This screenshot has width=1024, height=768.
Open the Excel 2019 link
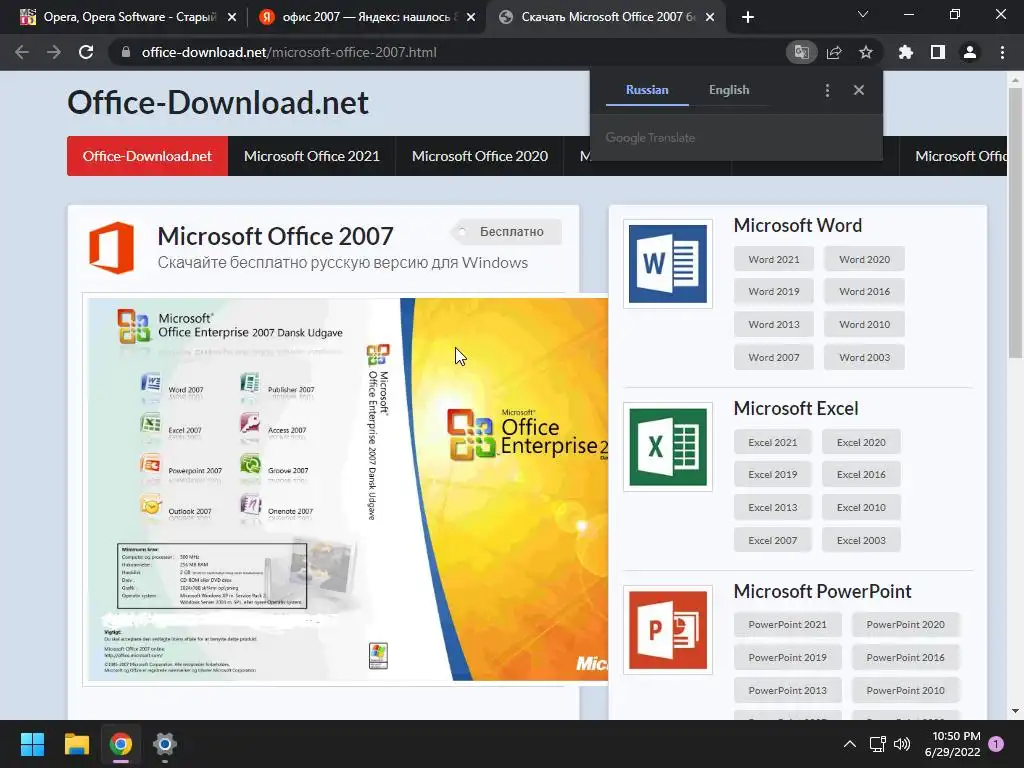click(773, 474)
